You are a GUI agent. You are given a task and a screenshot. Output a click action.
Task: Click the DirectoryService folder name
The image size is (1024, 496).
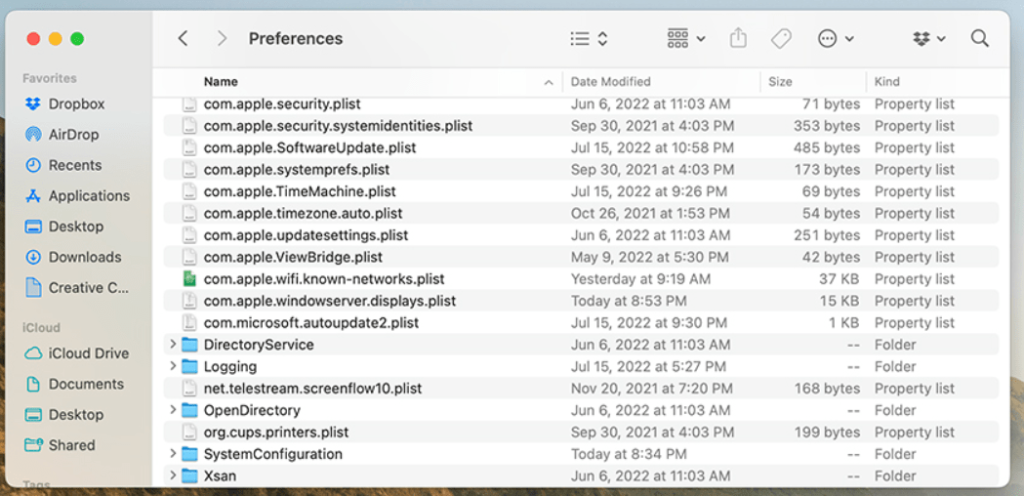259,345
